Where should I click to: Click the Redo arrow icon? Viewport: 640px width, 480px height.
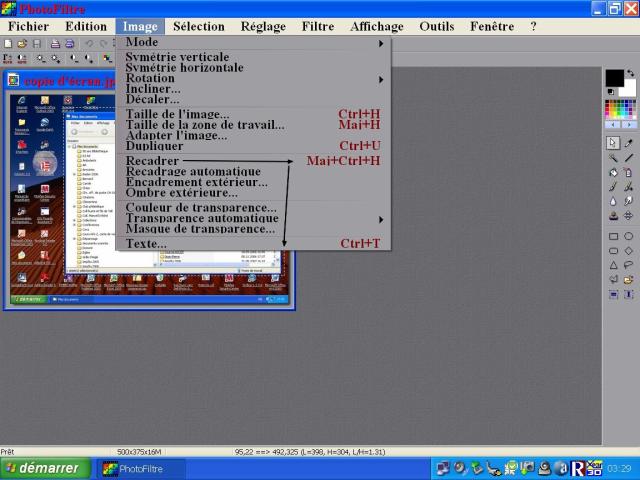pyautogui.click(x=103, y=43)
